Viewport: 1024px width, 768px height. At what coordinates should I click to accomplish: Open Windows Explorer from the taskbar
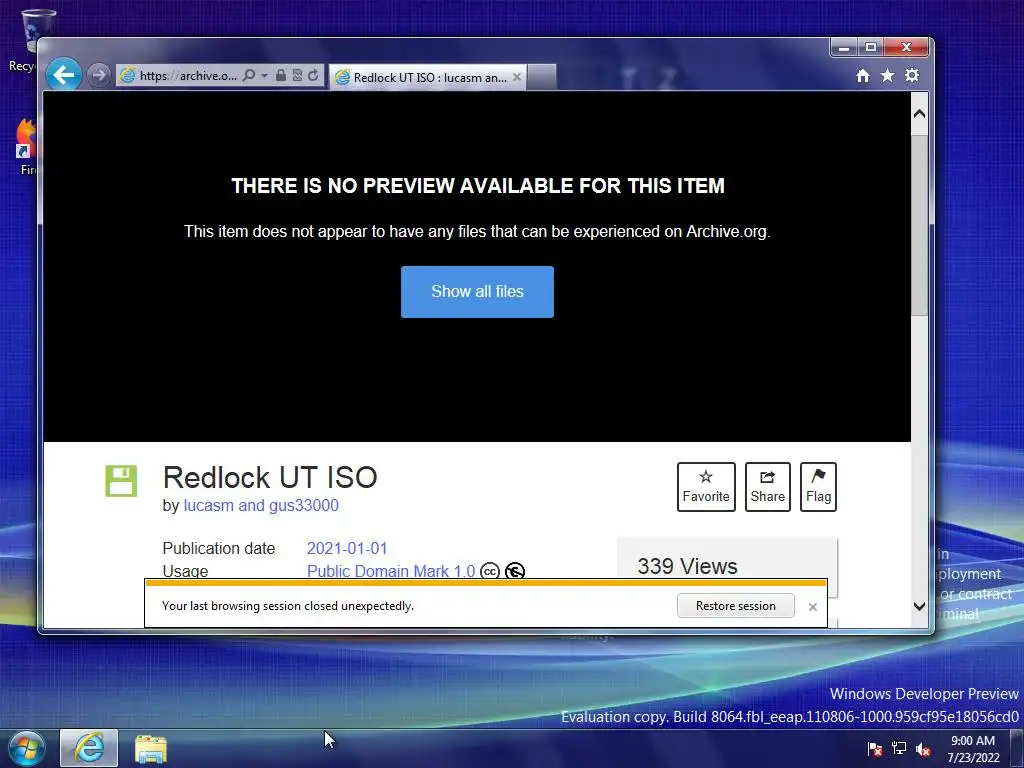coord(151,749)
